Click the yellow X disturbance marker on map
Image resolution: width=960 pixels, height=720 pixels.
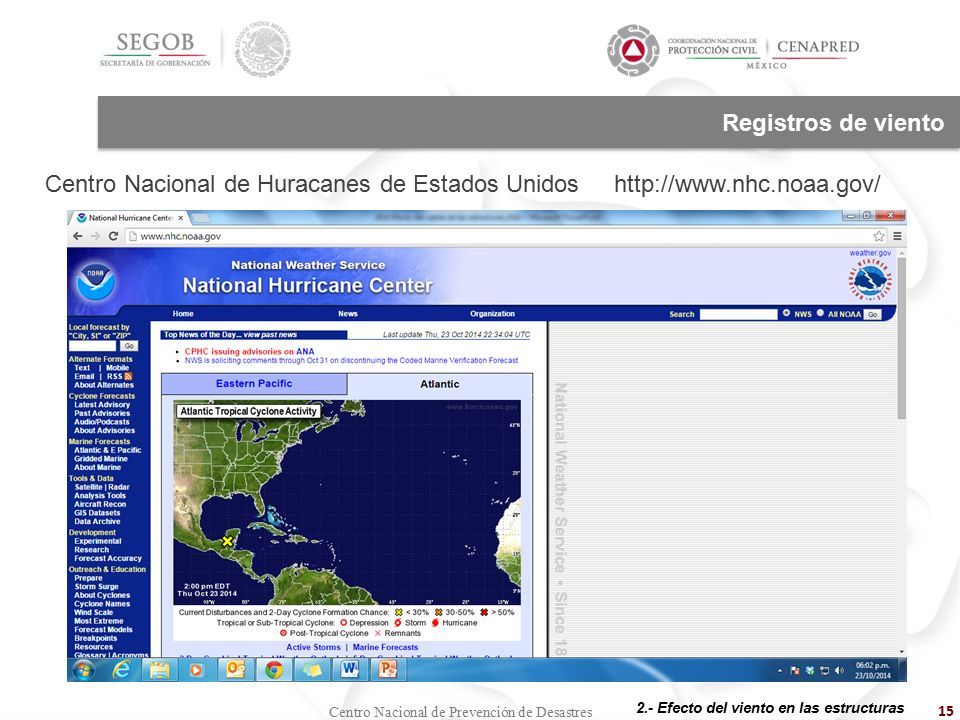[x=227, y=541]
